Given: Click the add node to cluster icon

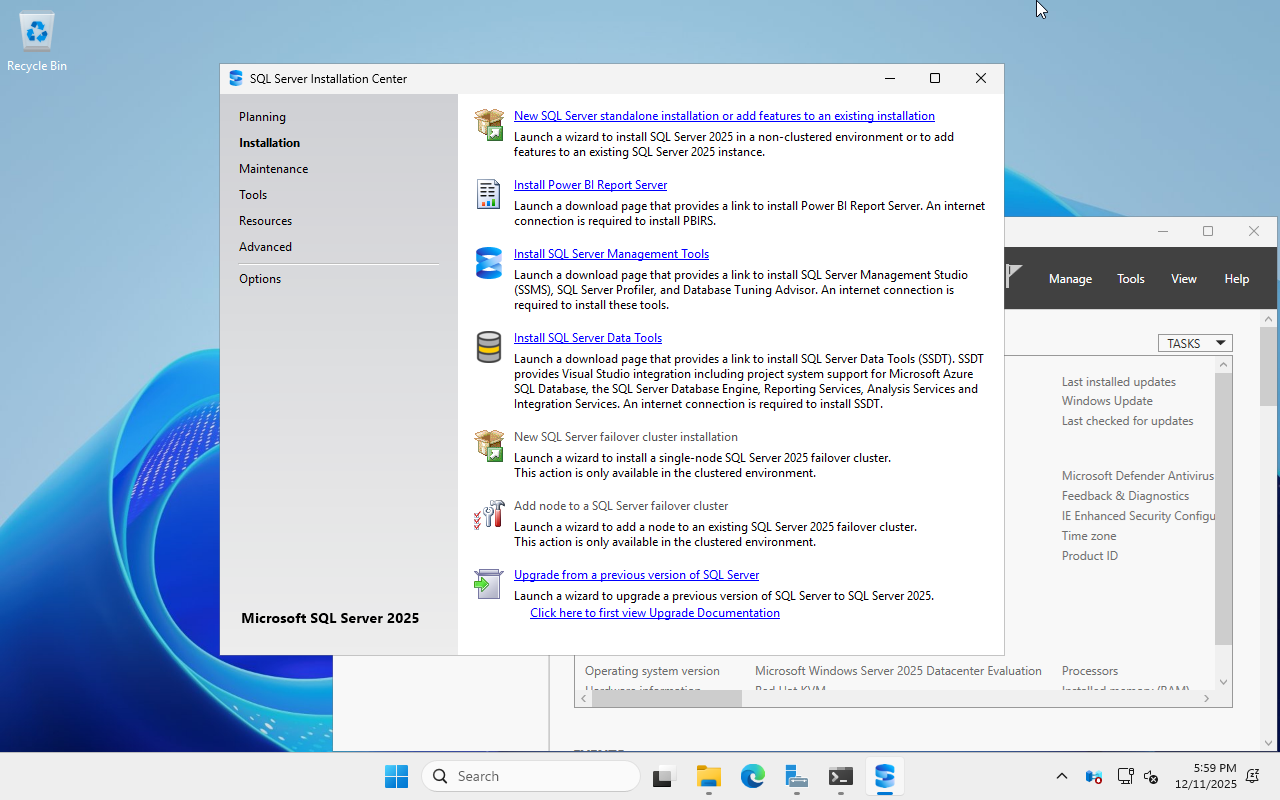Looking at the screenshot, I should coord(489,515).
